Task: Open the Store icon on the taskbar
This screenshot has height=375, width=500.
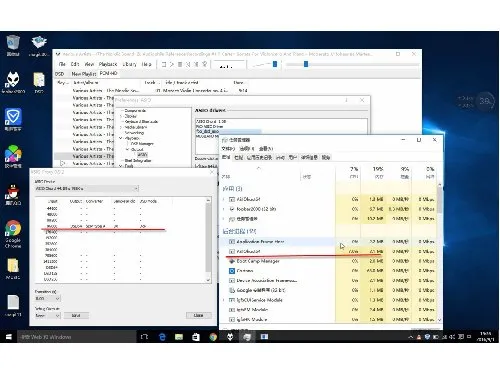Action: pyautogui.click(x=196, y=337)
